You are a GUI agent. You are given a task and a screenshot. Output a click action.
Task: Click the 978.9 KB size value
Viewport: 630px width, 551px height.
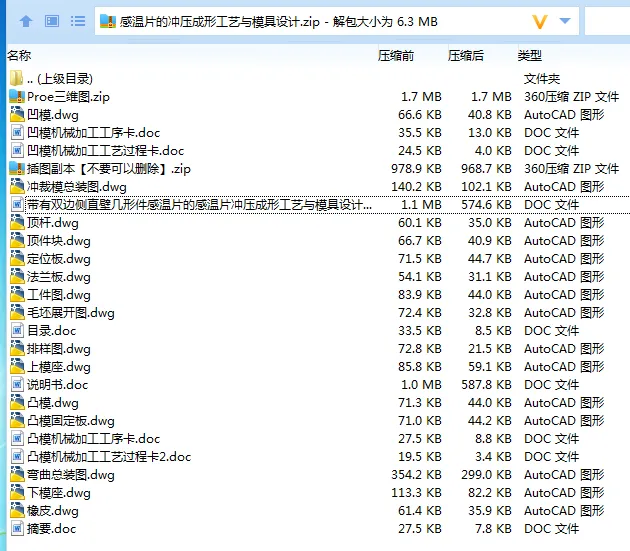coord(417,168)
